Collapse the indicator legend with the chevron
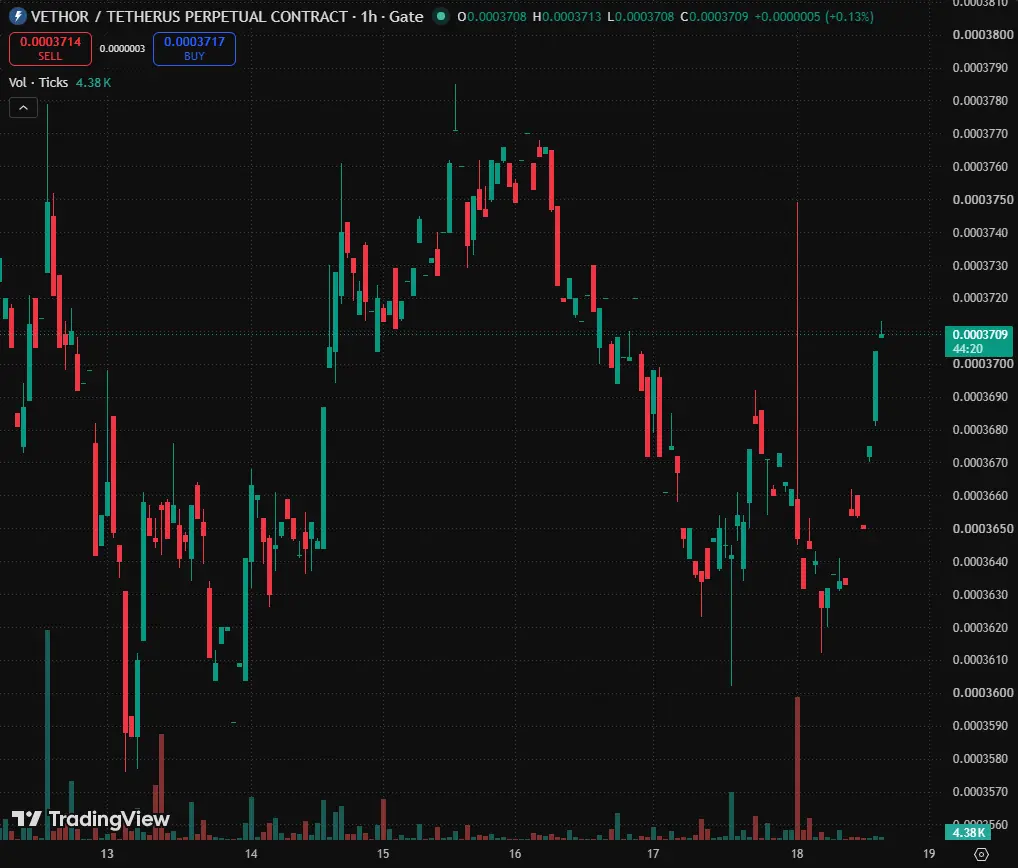1018x868 pixels. [23, 108]
